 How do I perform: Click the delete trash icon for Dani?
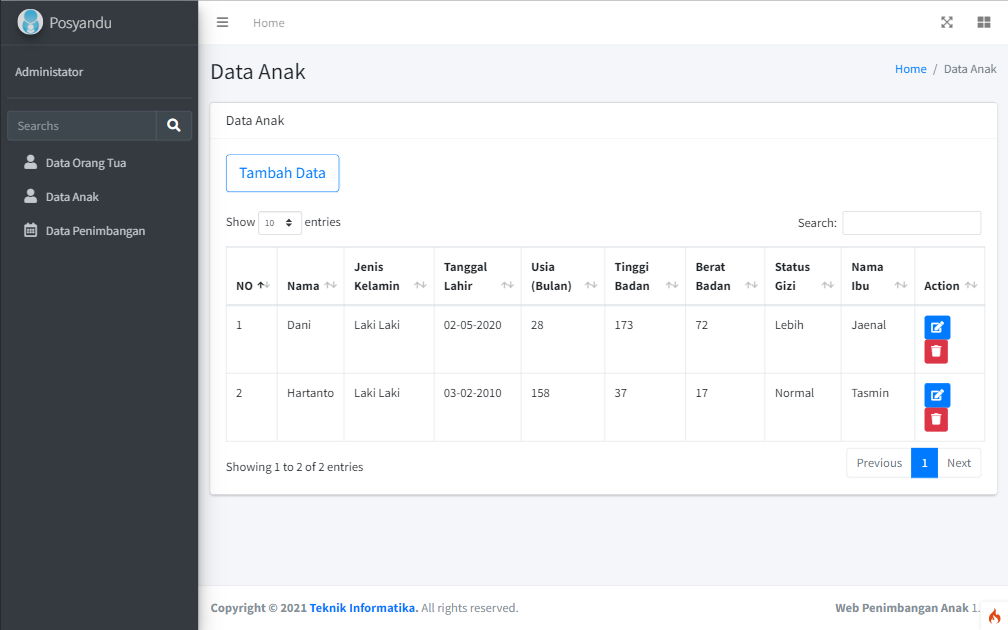936,351
